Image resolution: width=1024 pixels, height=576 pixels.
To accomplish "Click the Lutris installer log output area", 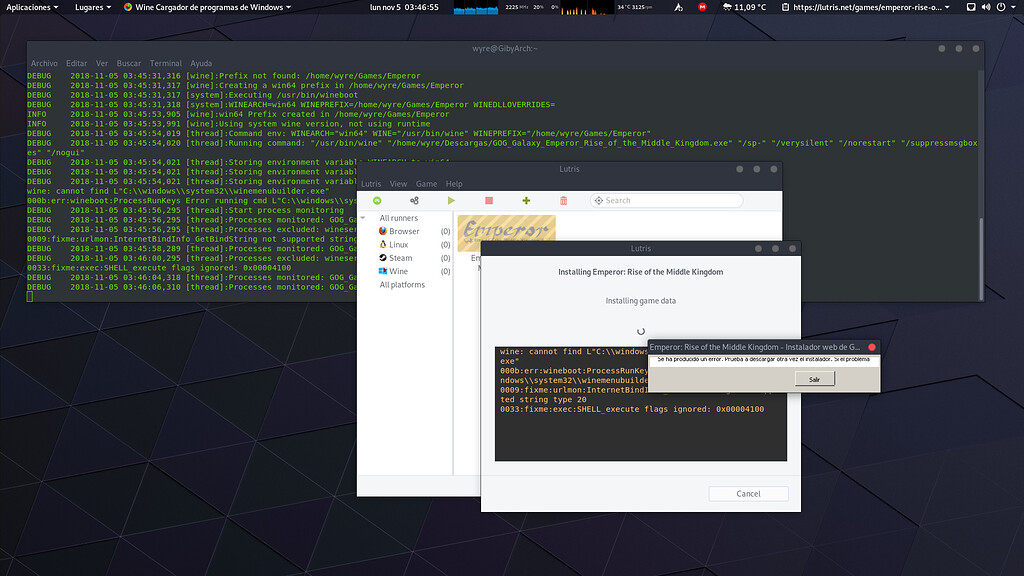I will [641, 404].
